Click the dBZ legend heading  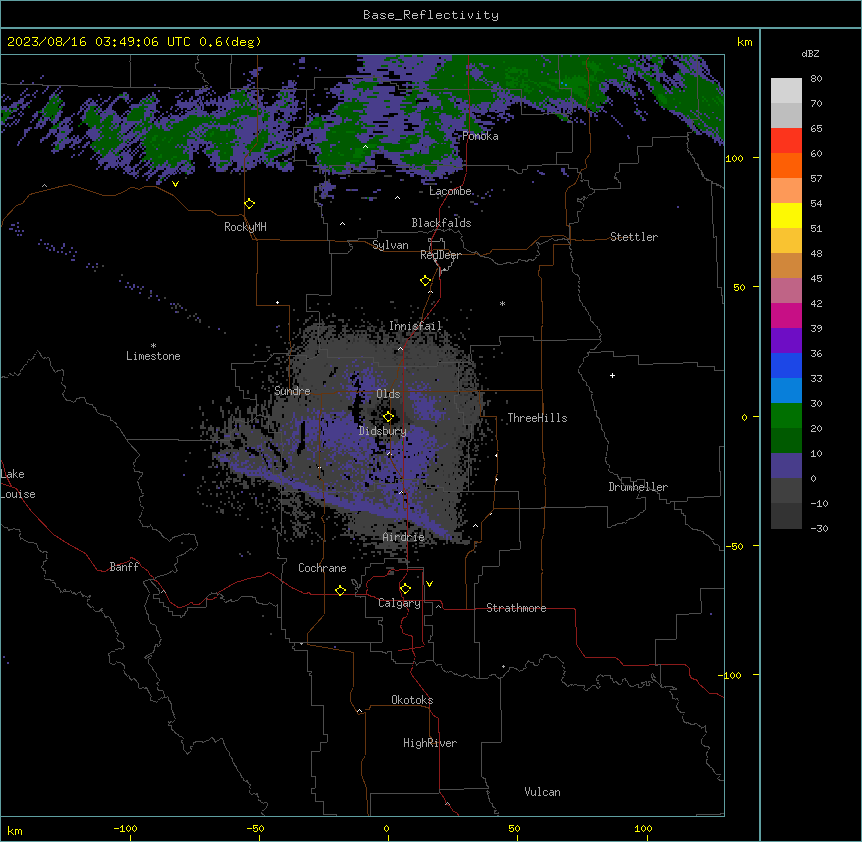coord(810,53)
